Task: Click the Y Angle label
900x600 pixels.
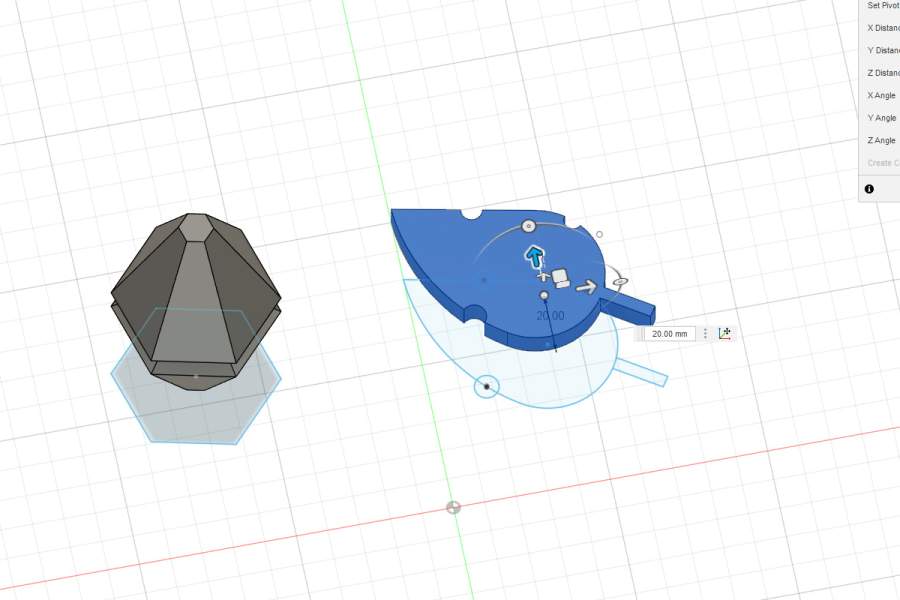Action: 881,118
